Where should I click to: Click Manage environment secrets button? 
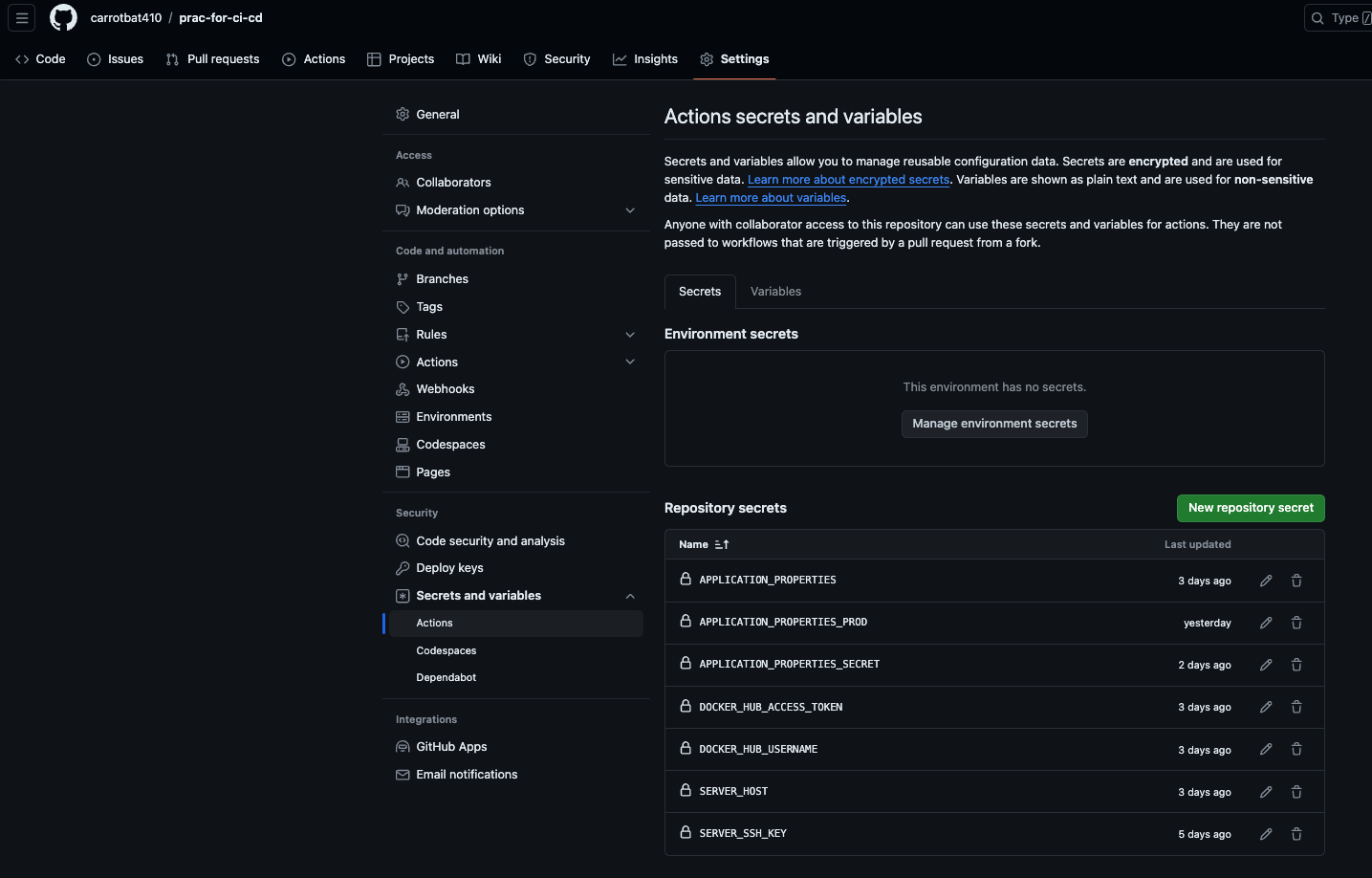click(994, 424)
